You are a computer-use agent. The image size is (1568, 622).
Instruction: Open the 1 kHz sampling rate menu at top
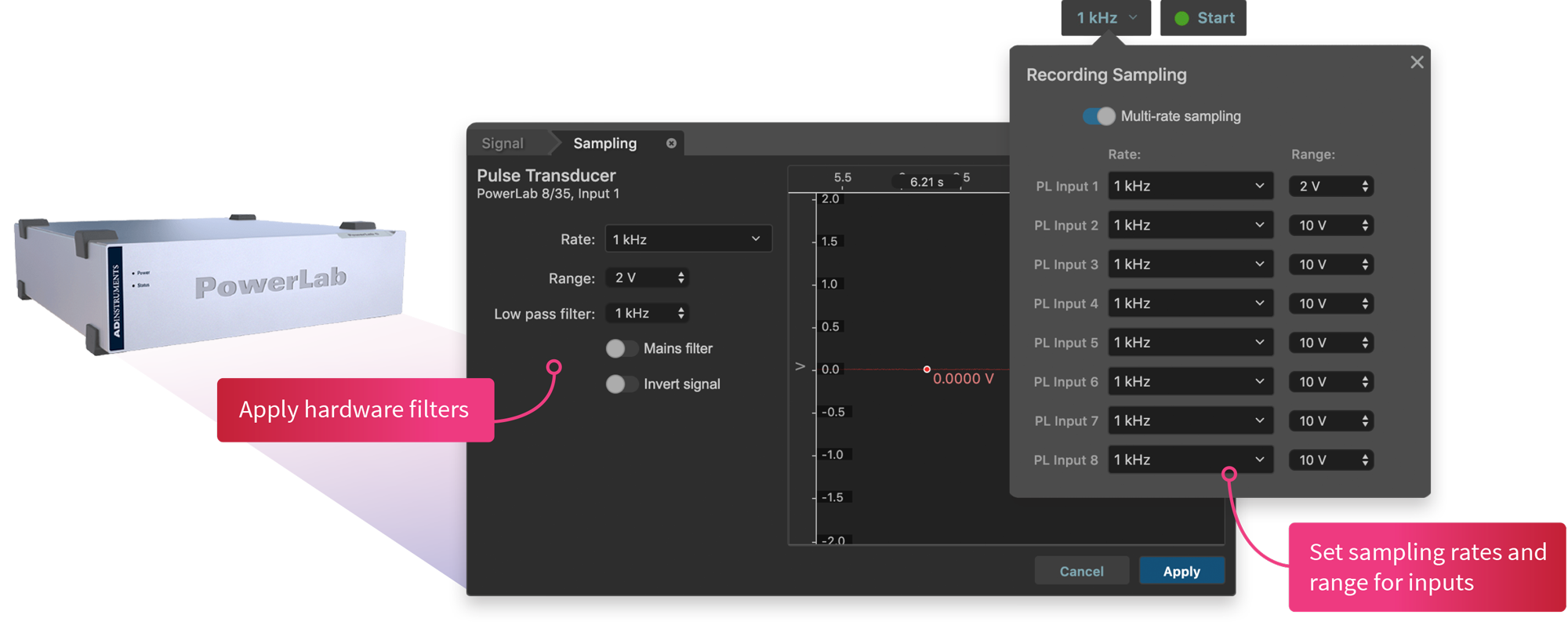click(x=1106, y=18)
